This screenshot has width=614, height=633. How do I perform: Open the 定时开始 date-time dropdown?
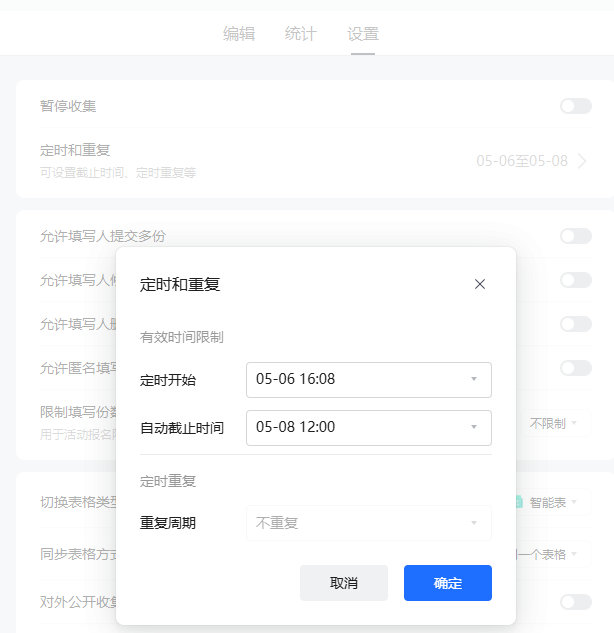pyautogui.click(x=368, y=380)
